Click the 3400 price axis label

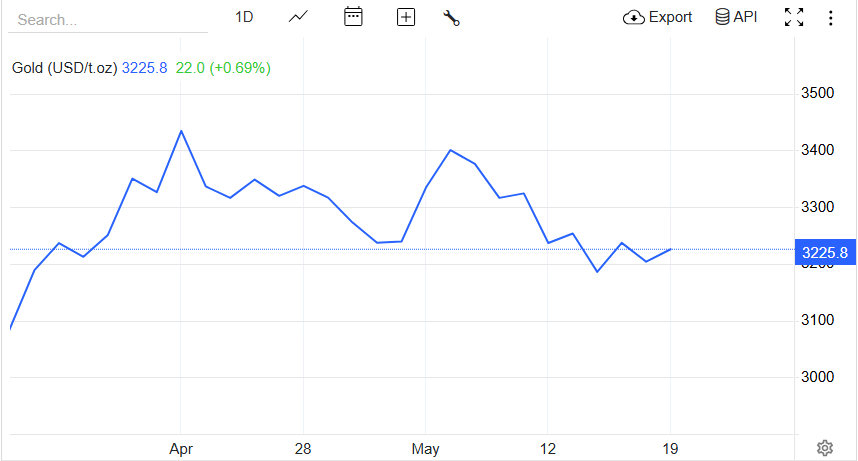click(x=818, y=150)
